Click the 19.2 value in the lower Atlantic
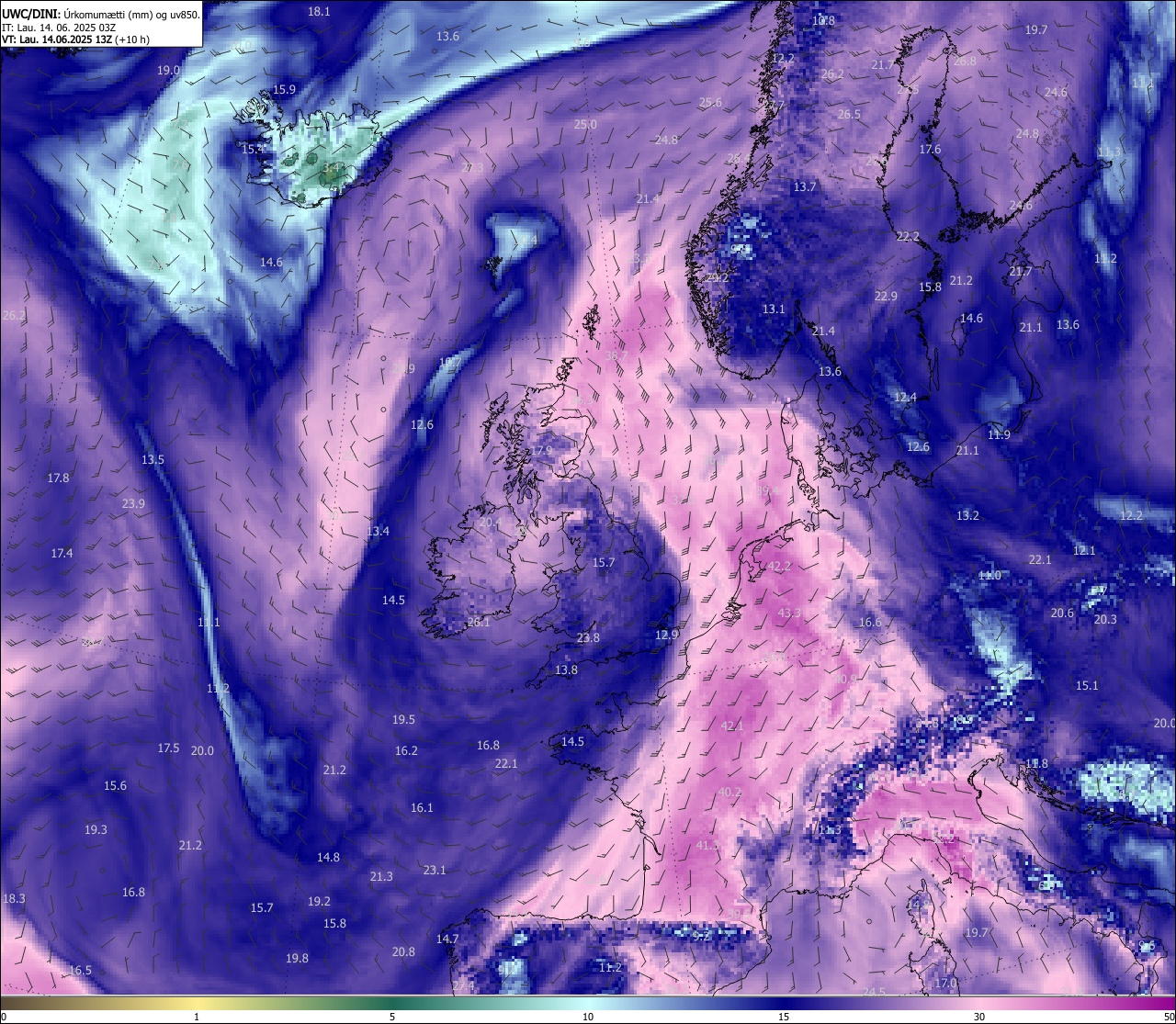Viewport: 1176px width, 1024px height. coord(319,902)
